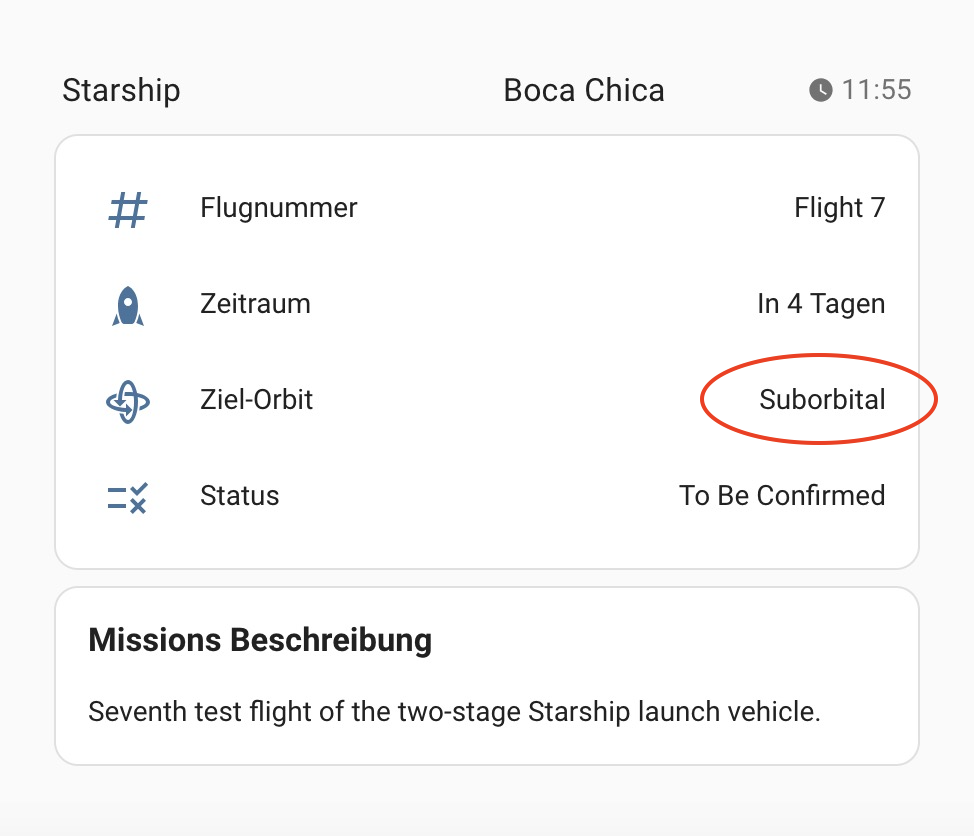Click the rocket icon beside Zeitraum
This screenshot has height=836, width=974.
pos(127,305)
